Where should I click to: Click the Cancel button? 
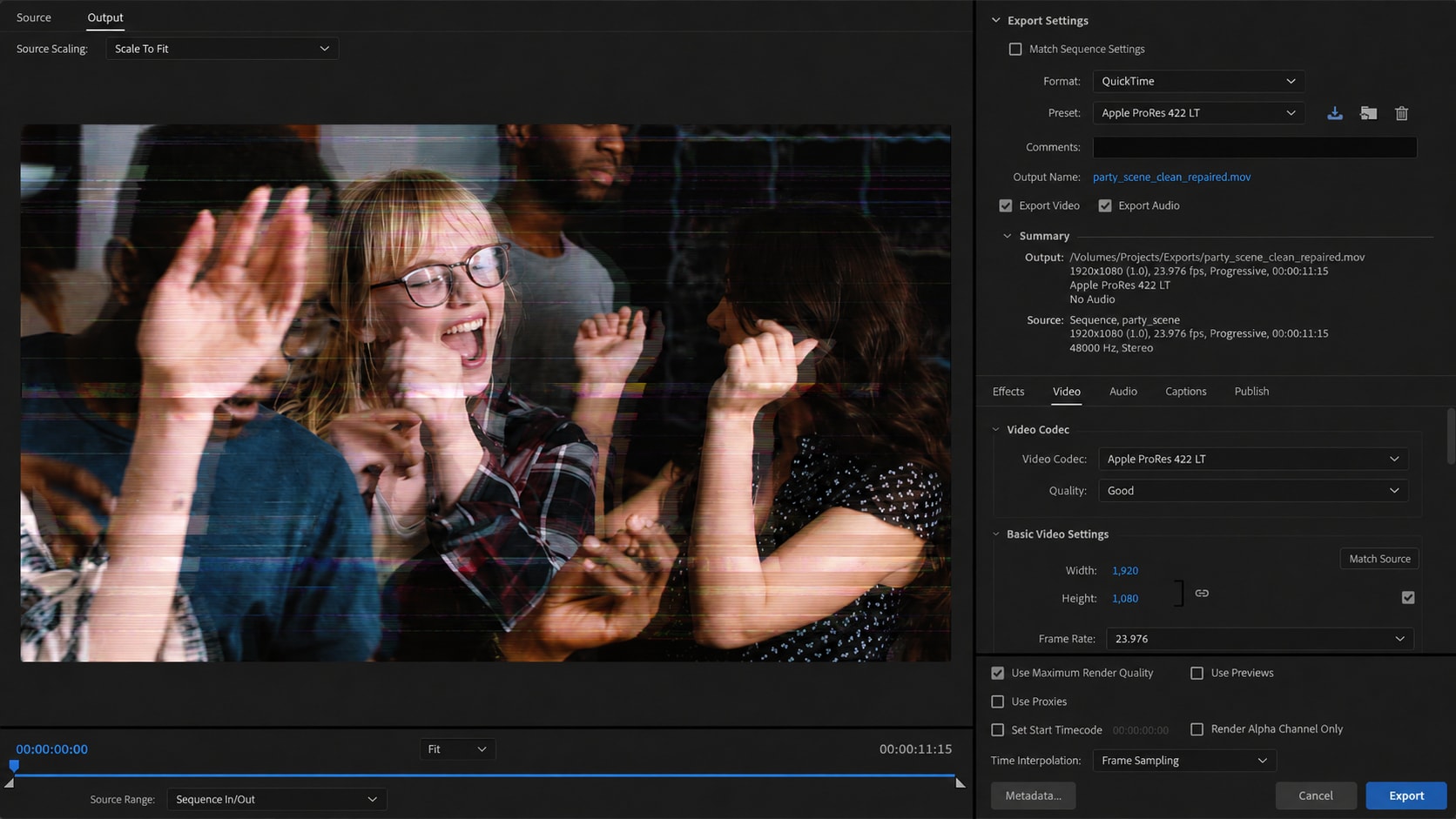point(1316,796)
